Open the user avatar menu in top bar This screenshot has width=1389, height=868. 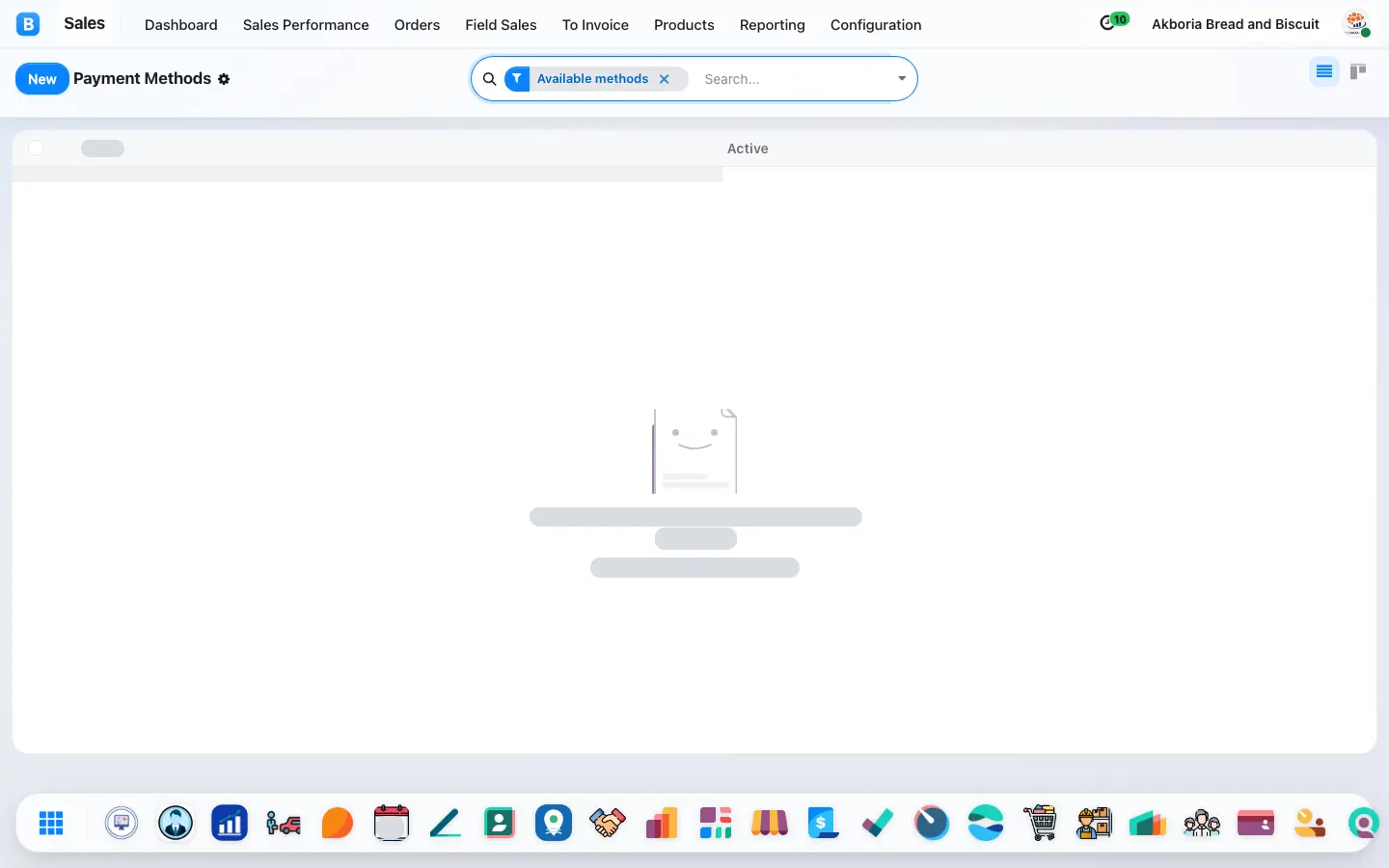point(1356,24)
